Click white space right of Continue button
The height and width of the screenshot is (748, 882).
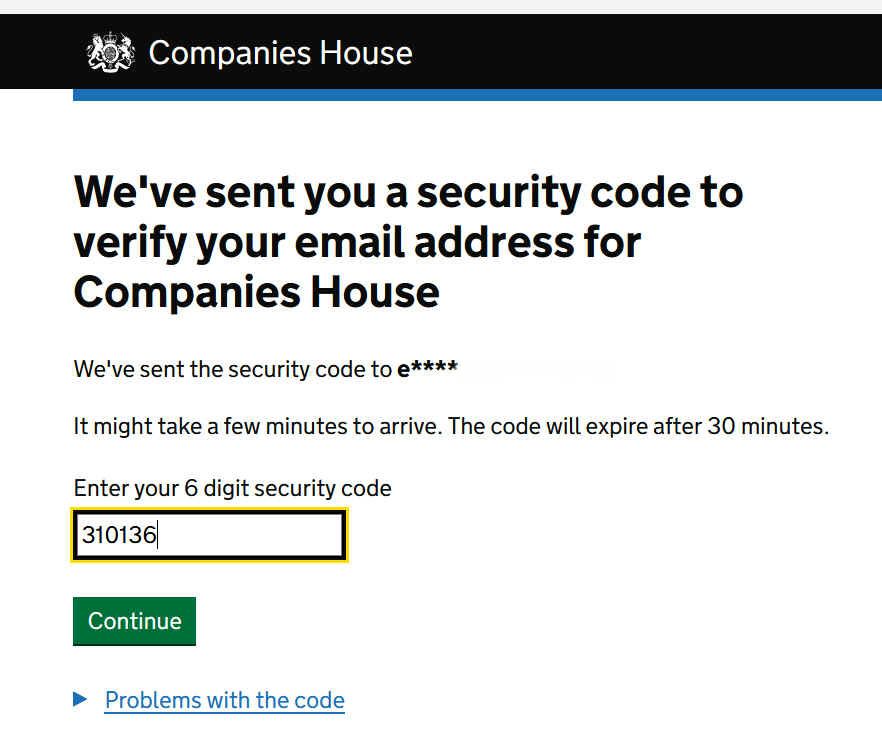click(450, 621)
